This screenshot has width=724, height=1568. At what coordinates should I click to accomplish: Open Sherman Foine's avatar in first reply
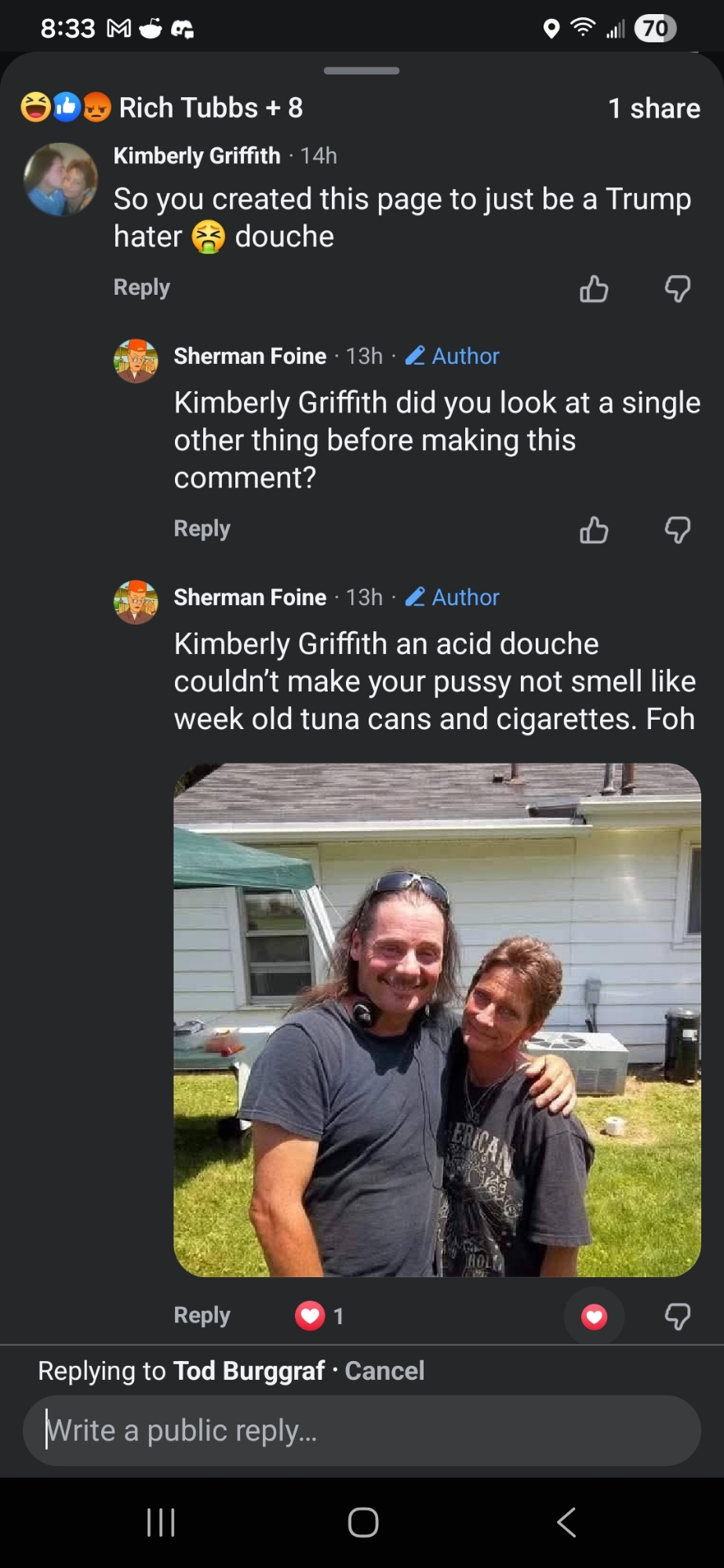pos(136,361)
